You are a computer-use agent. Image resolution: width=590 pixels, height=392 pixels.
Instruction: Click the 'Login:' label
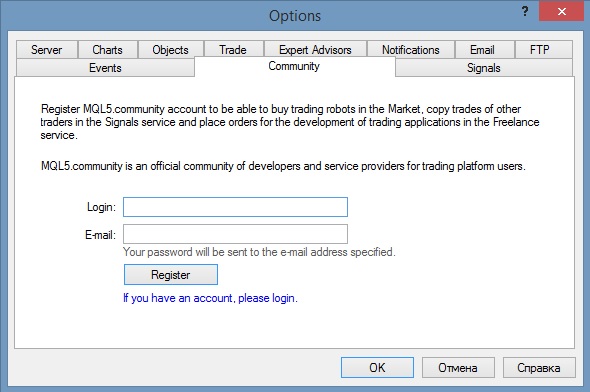point(101,207)
